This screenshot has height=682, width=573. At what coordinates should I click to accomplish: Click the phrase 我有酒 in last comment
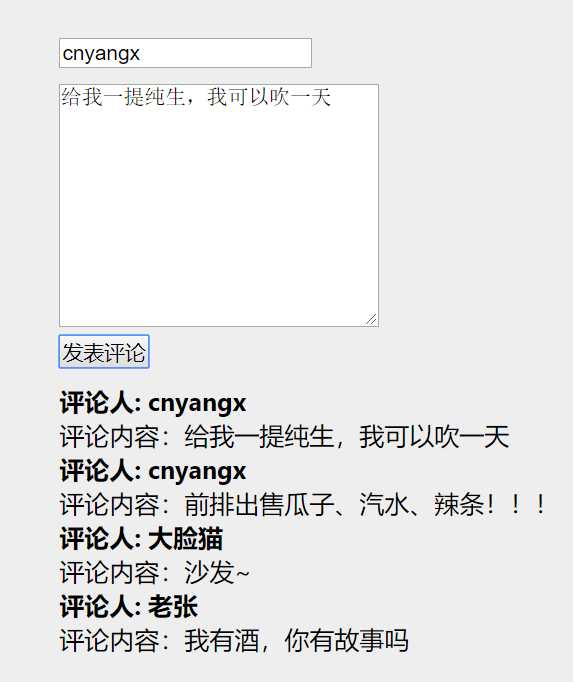[222, 641]
